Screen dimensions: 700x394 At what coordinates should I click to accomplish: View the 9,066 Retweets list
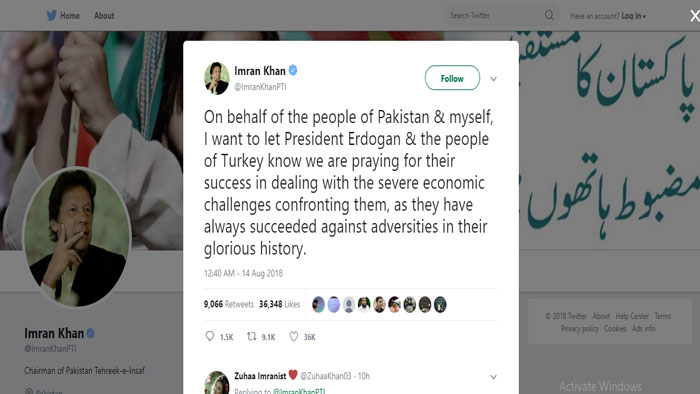229,304
